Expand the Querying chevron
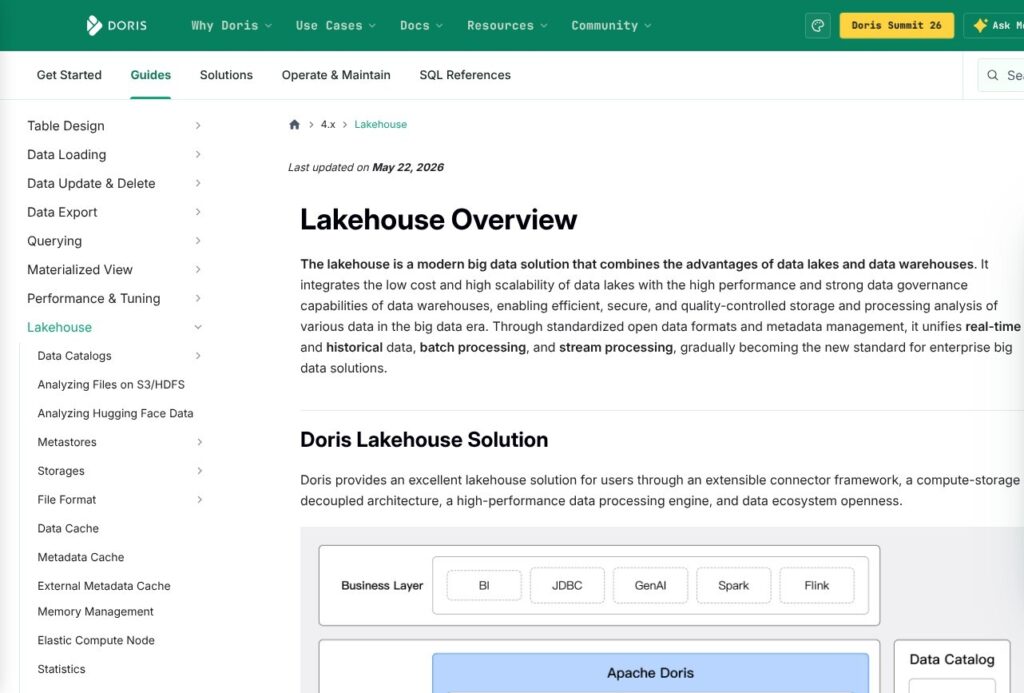Viewport: 1024px width, 693px height. tap(198, 240)
